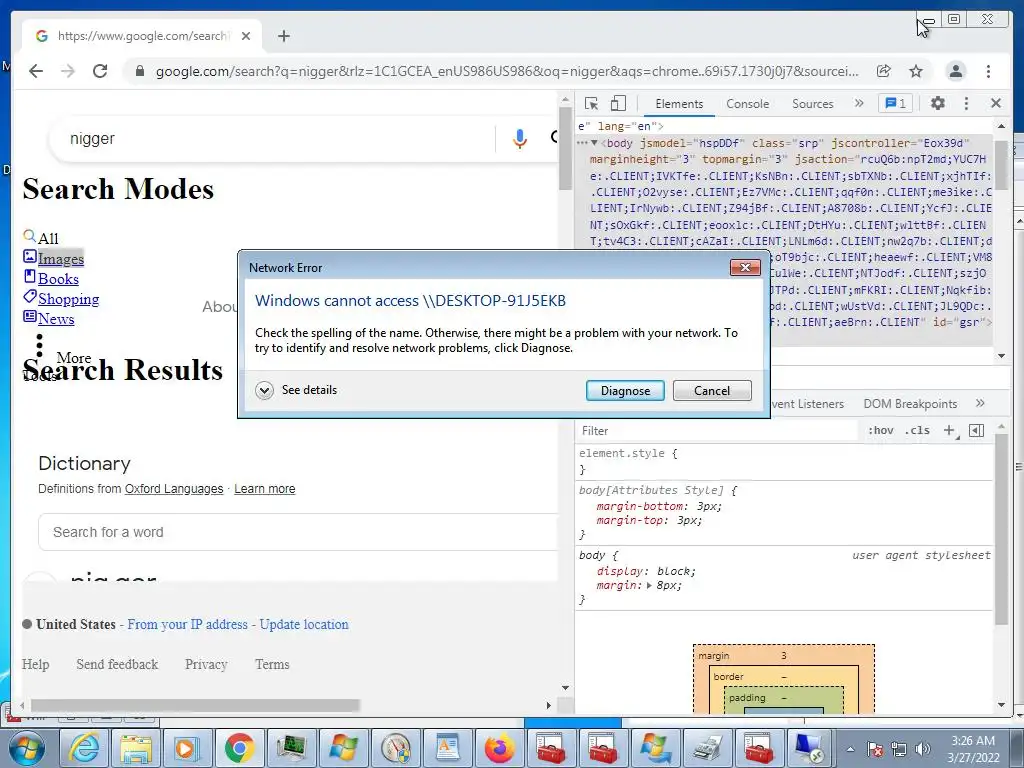The image size is (1024, 768).
Task: Open the Windows Start menu orb
Action: (27, 748)
